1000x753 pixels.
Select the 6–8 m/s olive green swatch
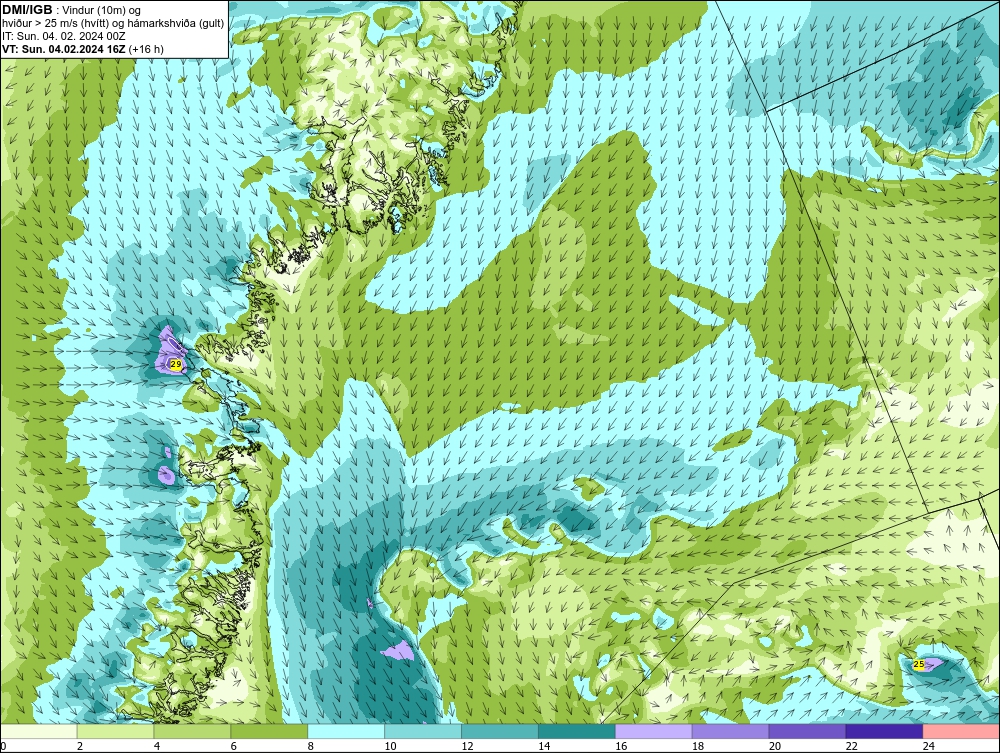tap(269, 731)
